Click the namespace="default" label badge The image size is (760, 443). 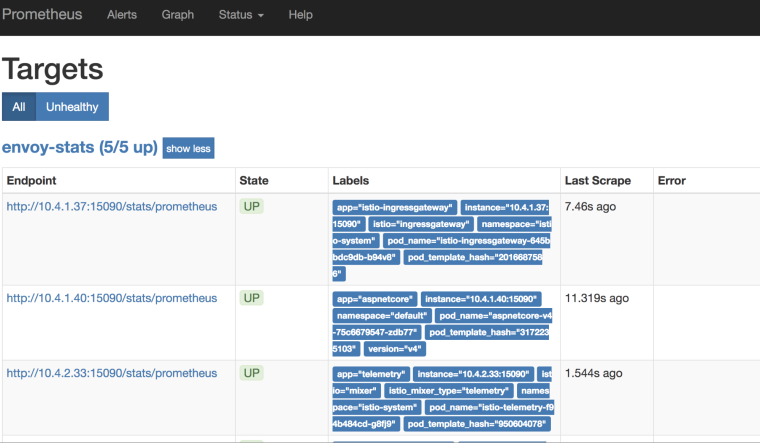(382, 316)
